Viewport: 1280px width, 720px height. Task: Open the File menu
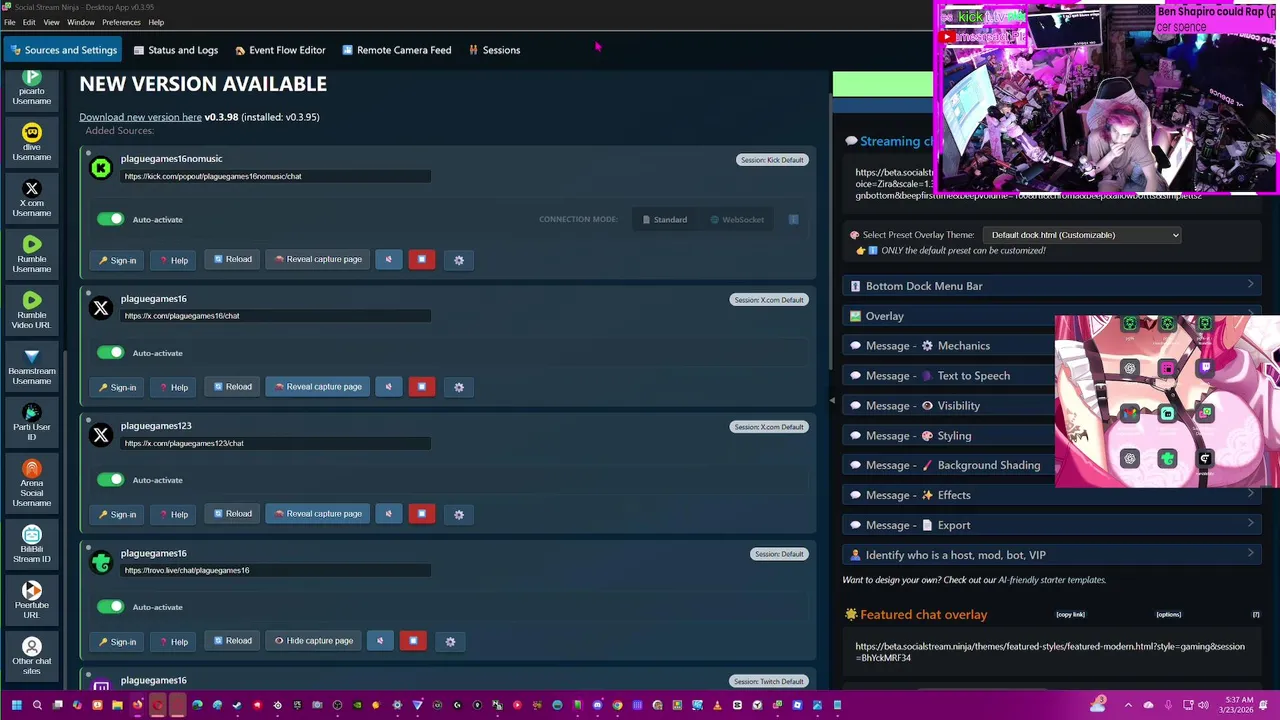coord(9,22)
